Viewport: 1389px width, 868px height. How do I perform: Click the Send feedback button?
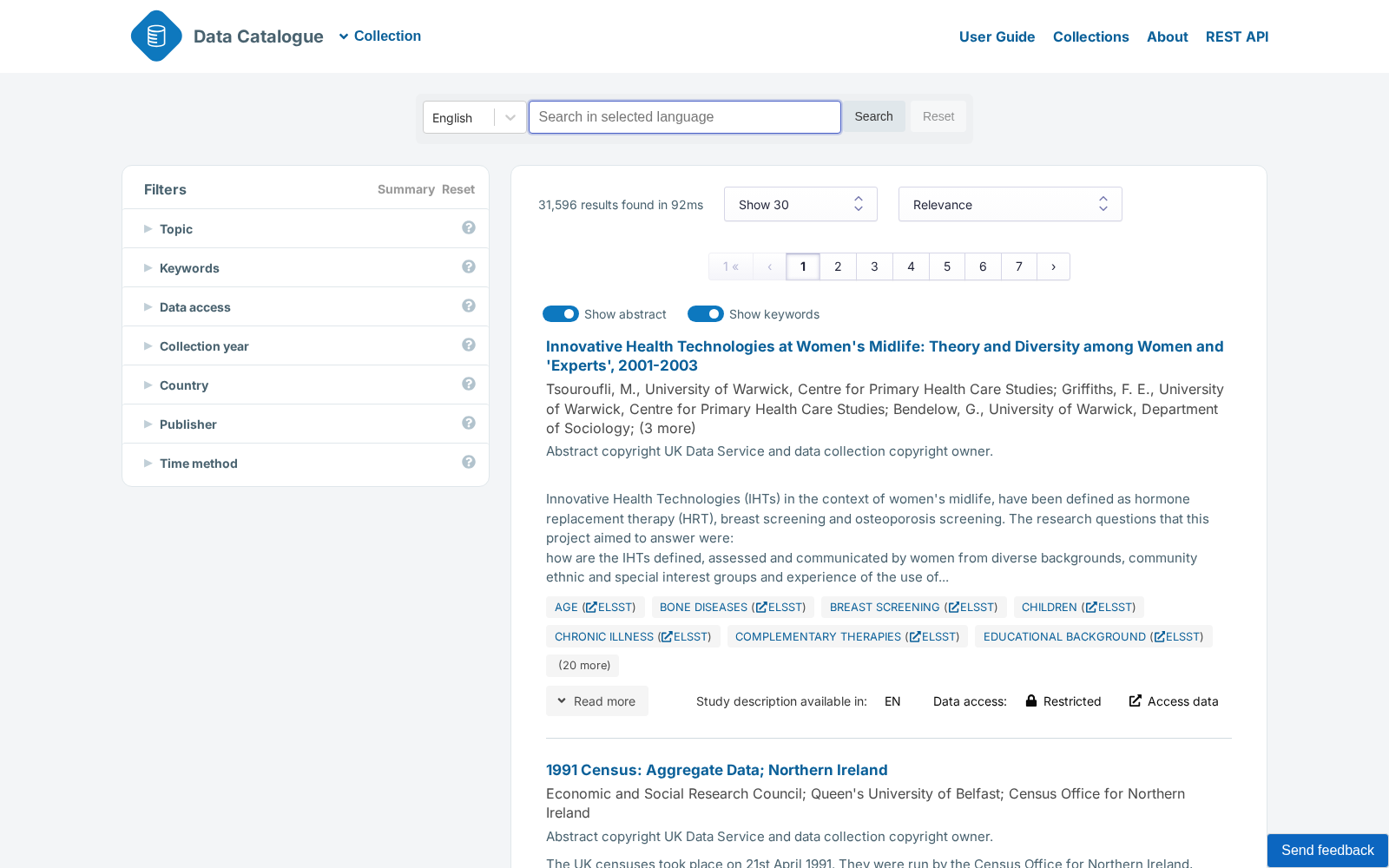(x=1327, y=851)
